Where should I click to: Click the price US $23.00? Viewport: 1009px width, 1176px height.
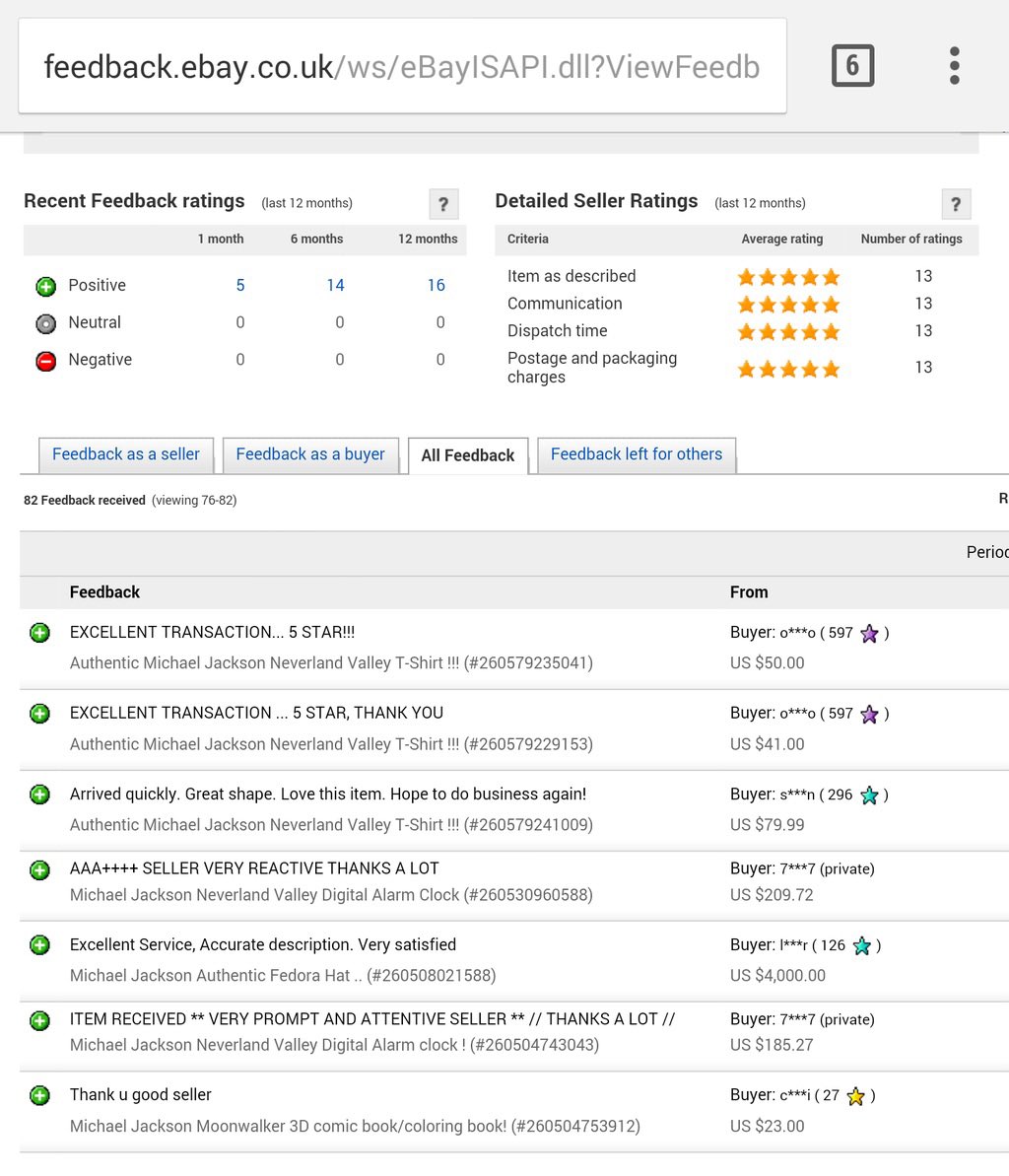(x=767, y=1127)
